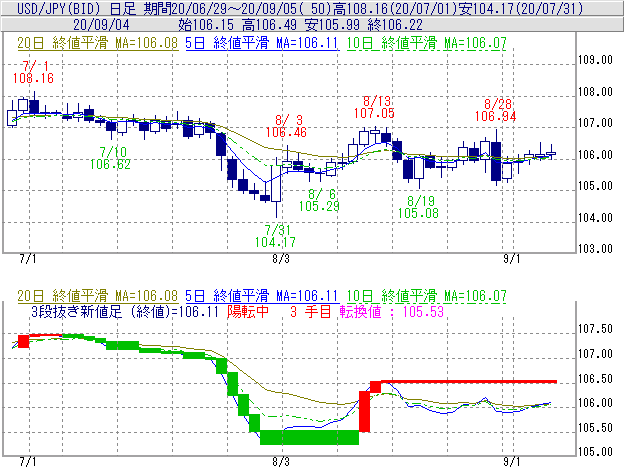Click the 8/3 106.46 high label

pos(286,126)
